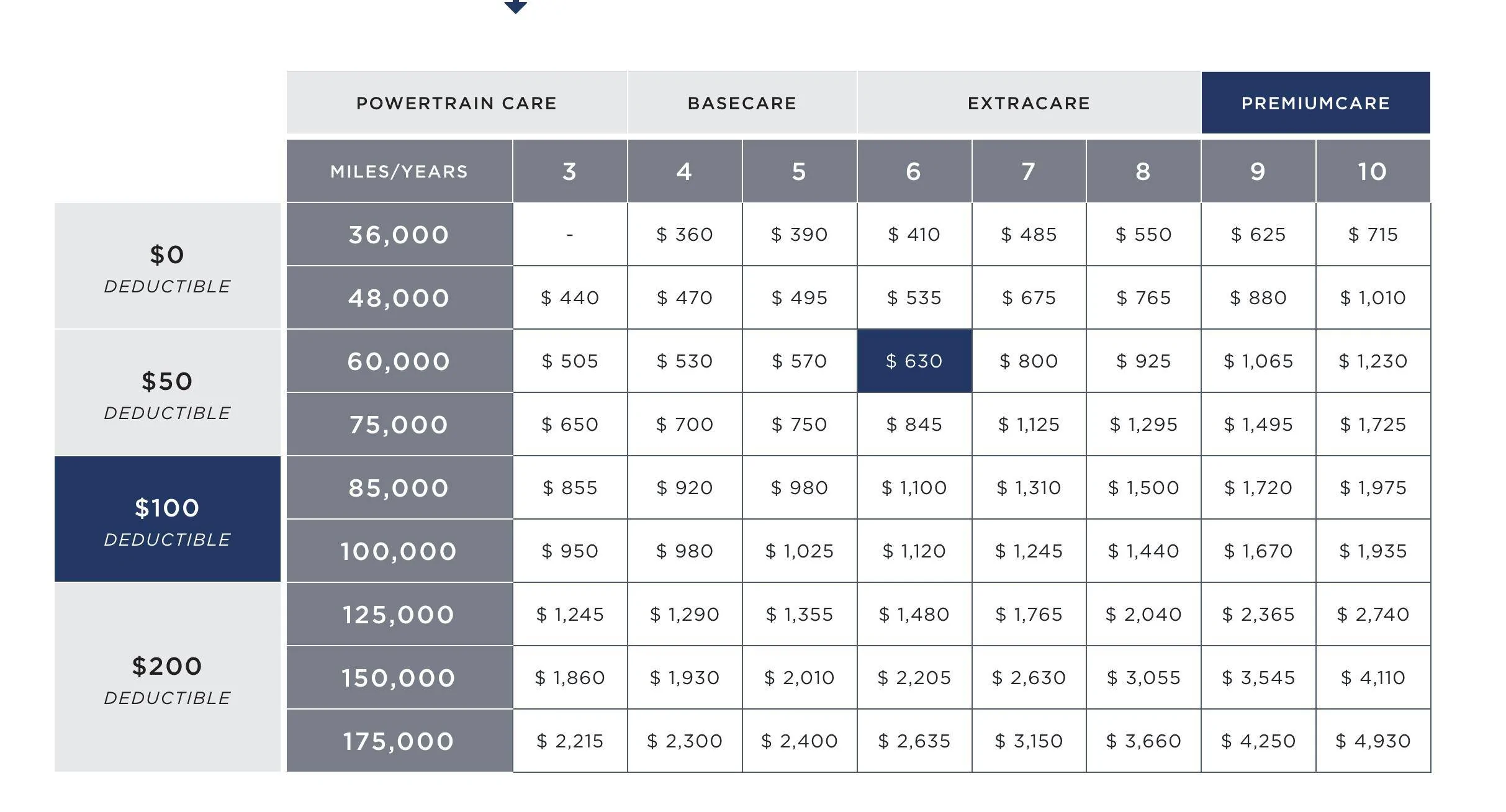Pick the highlighted $630 price cell
1506x812 pixels.
click(914, 361)
